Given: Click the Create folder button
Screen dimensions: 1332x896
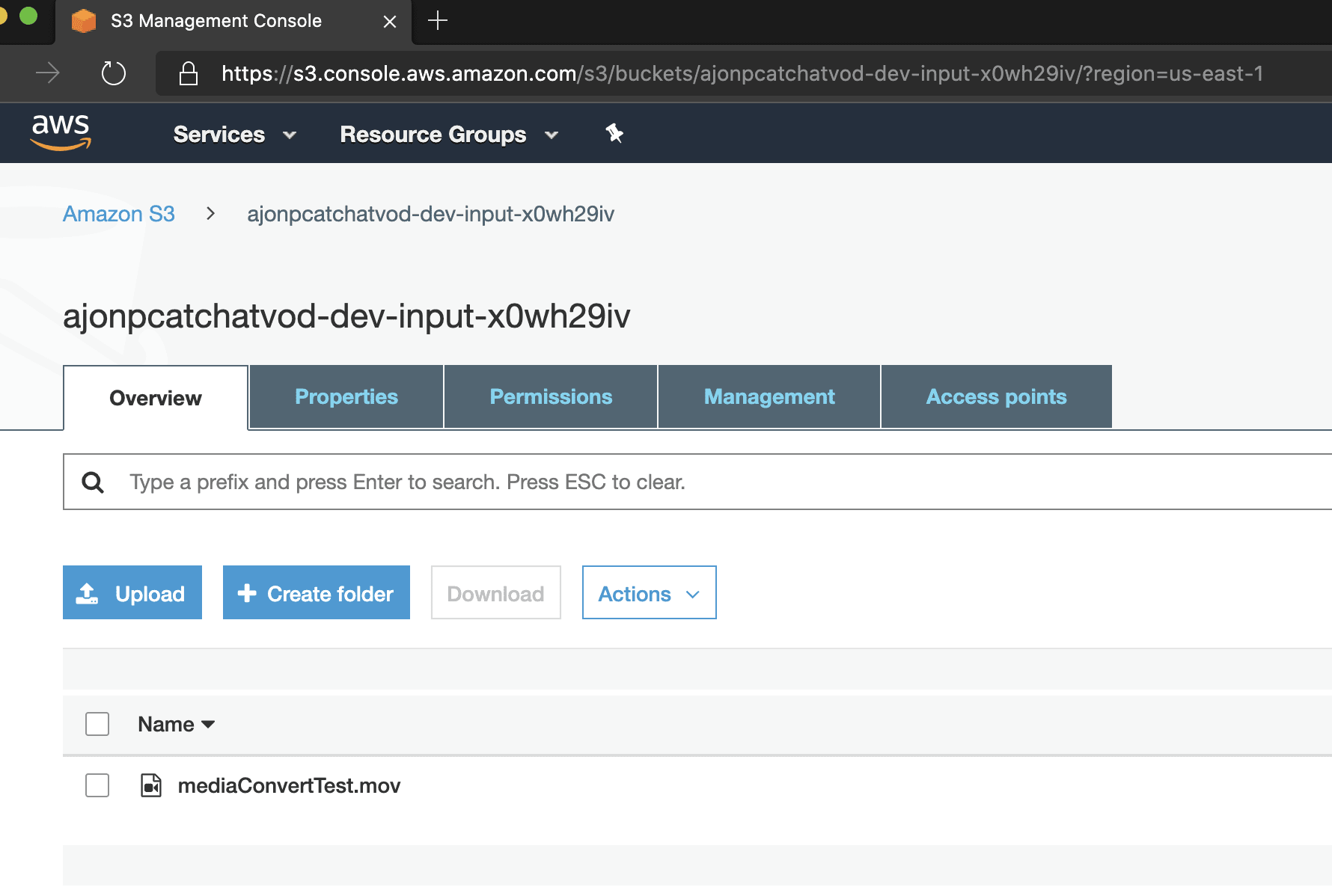Looking at the screenshot, I should coord(317,592).
